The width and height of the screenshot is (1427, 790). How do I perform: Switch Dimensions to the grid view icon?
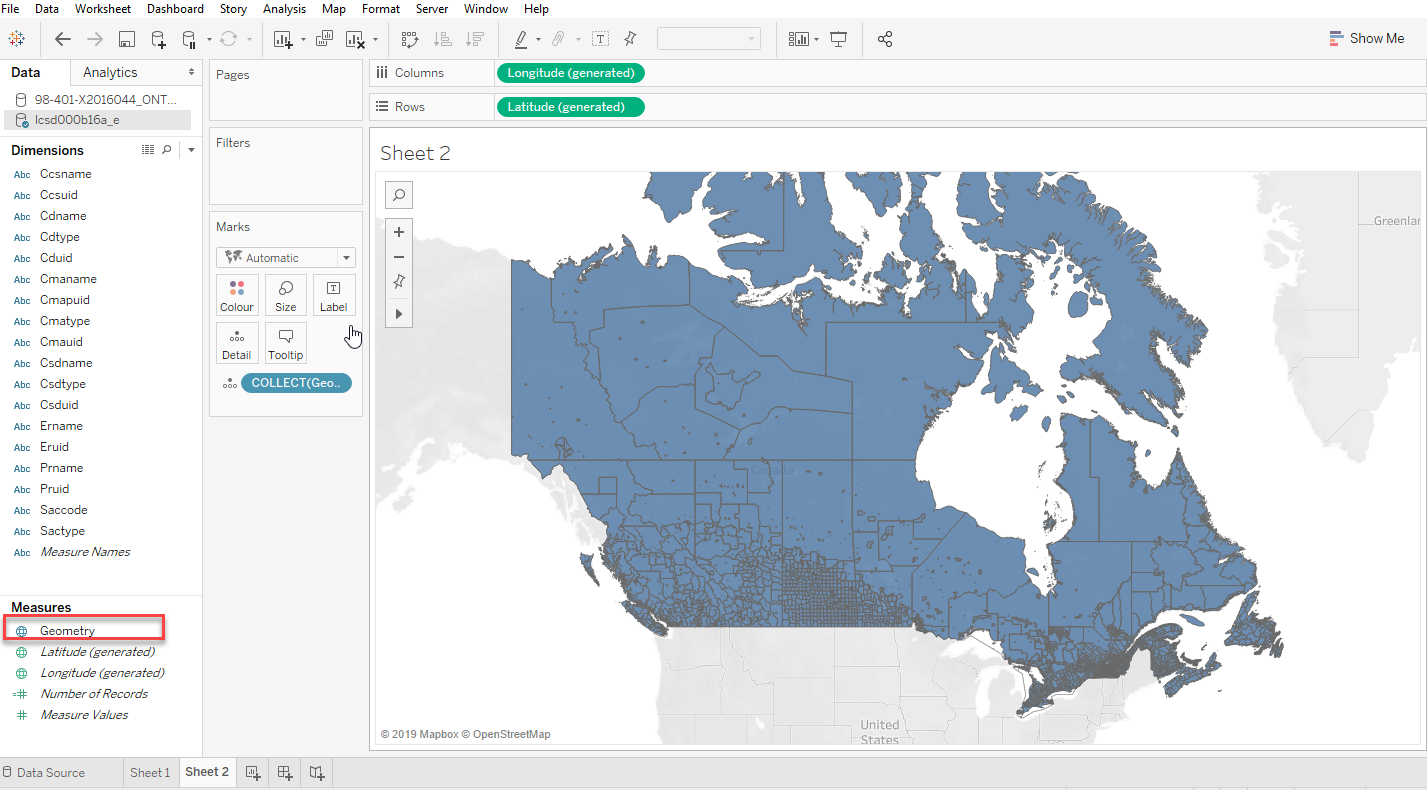click(148, 150)
